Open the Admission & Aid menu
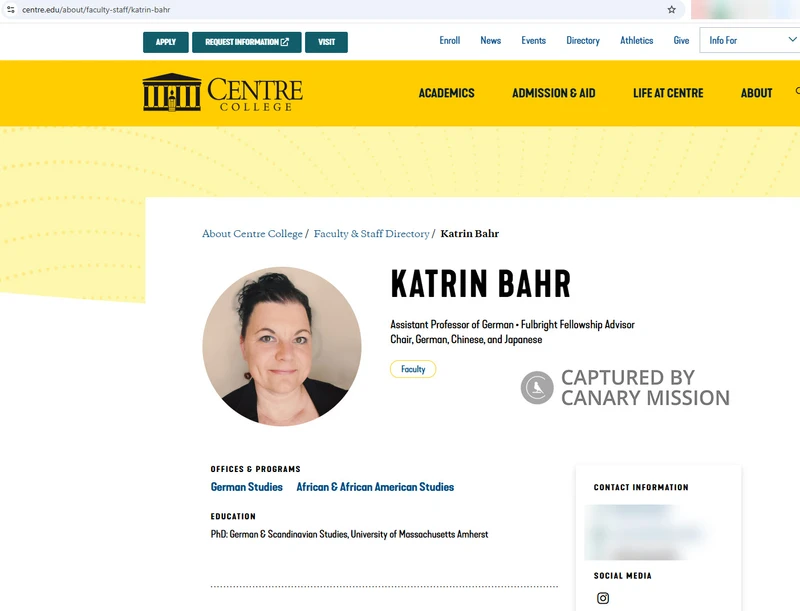Viewport: 800px width, 611px height. [554, 93]
